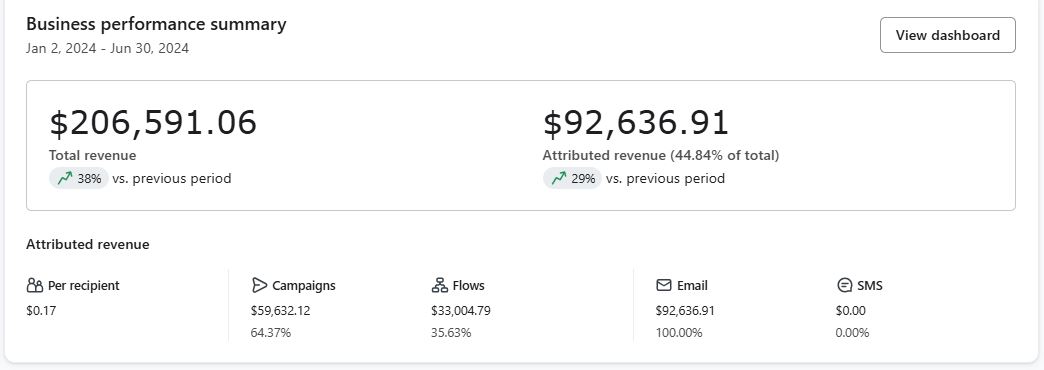The height and width of the screenshot is (370, 1044).
Task: Click the Per recipient value $0.17
Action: pyautogui.click(x=41, y=311)
